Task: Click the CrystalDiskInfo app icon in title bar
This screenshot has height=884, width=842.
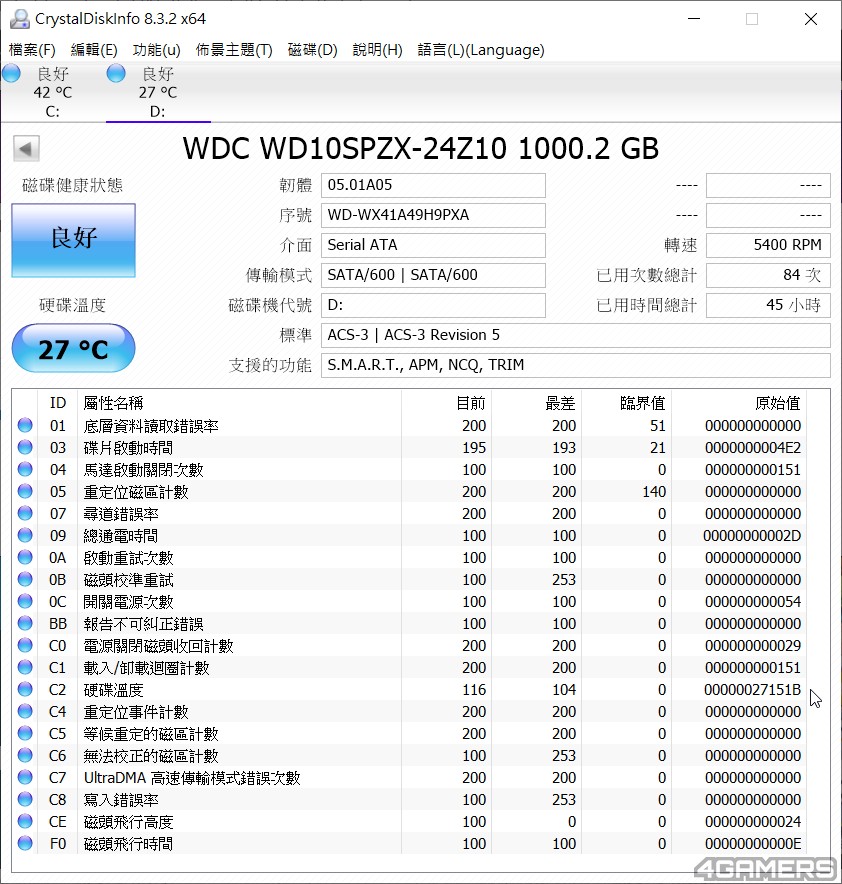Action: click(x=20, y=19)
